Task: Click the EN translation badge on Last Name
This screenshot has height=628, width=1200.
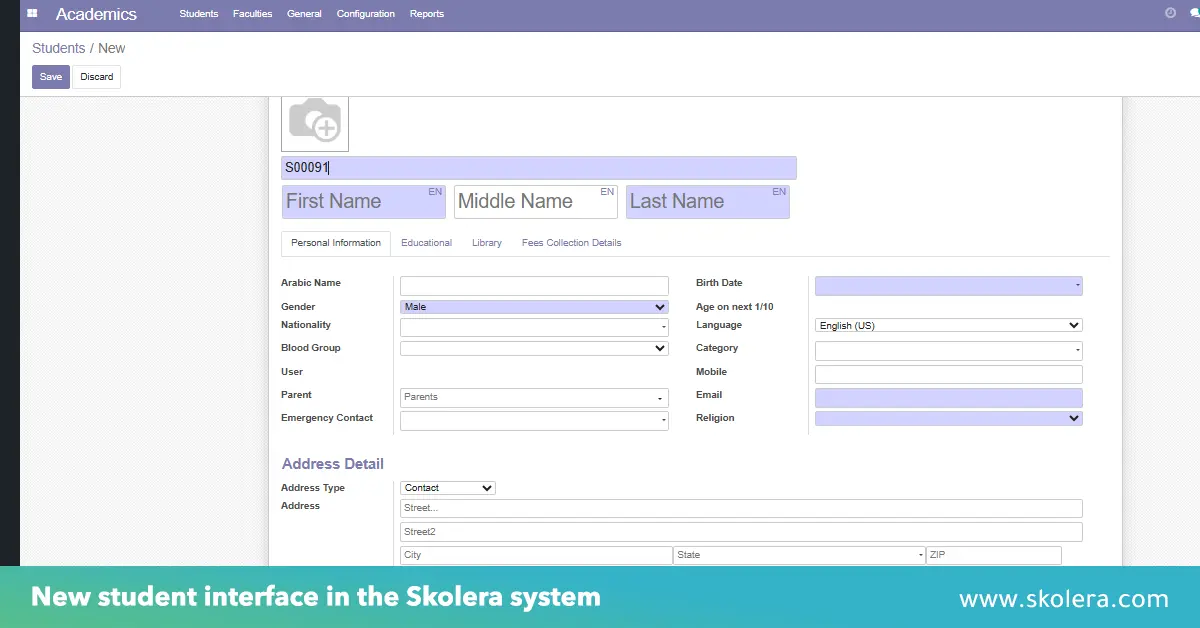Action: click(778, 190)
